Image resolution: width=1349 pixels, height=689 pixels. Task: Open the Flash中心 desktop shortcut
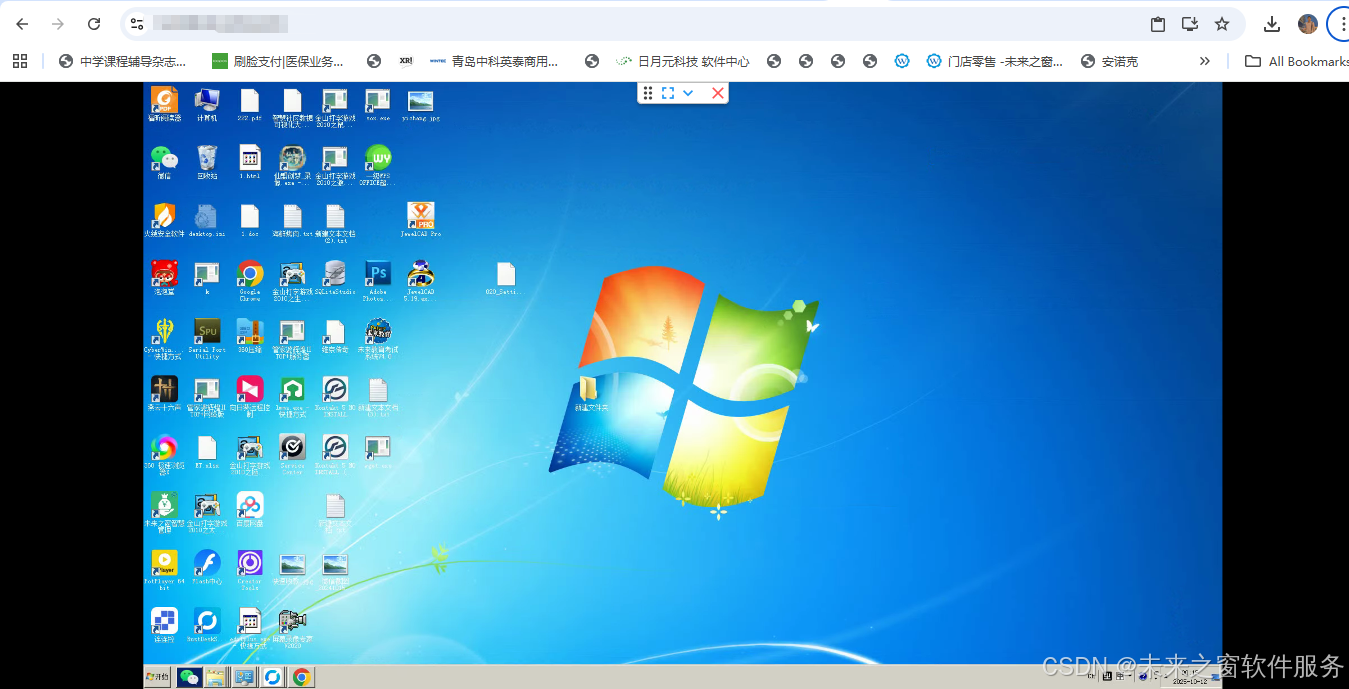click(207, 568)
